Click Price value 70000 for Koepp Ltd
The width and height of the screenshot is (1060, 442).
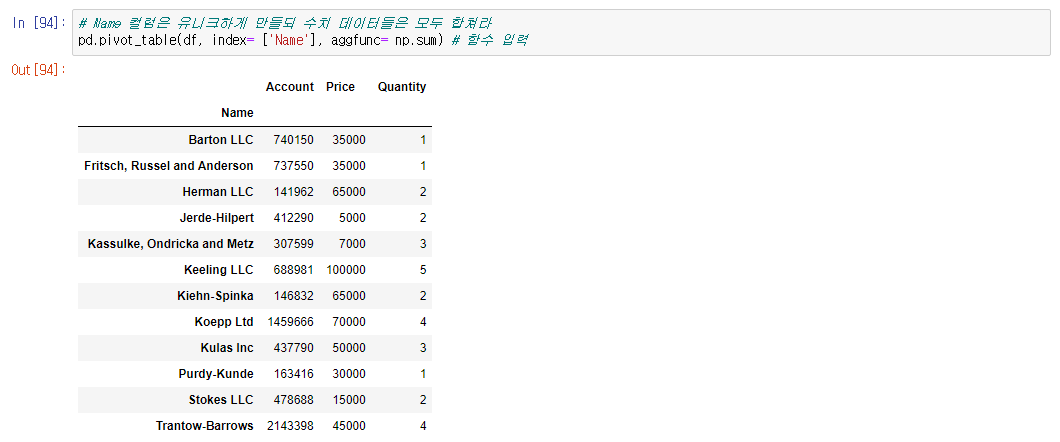(x=349, y=322)
